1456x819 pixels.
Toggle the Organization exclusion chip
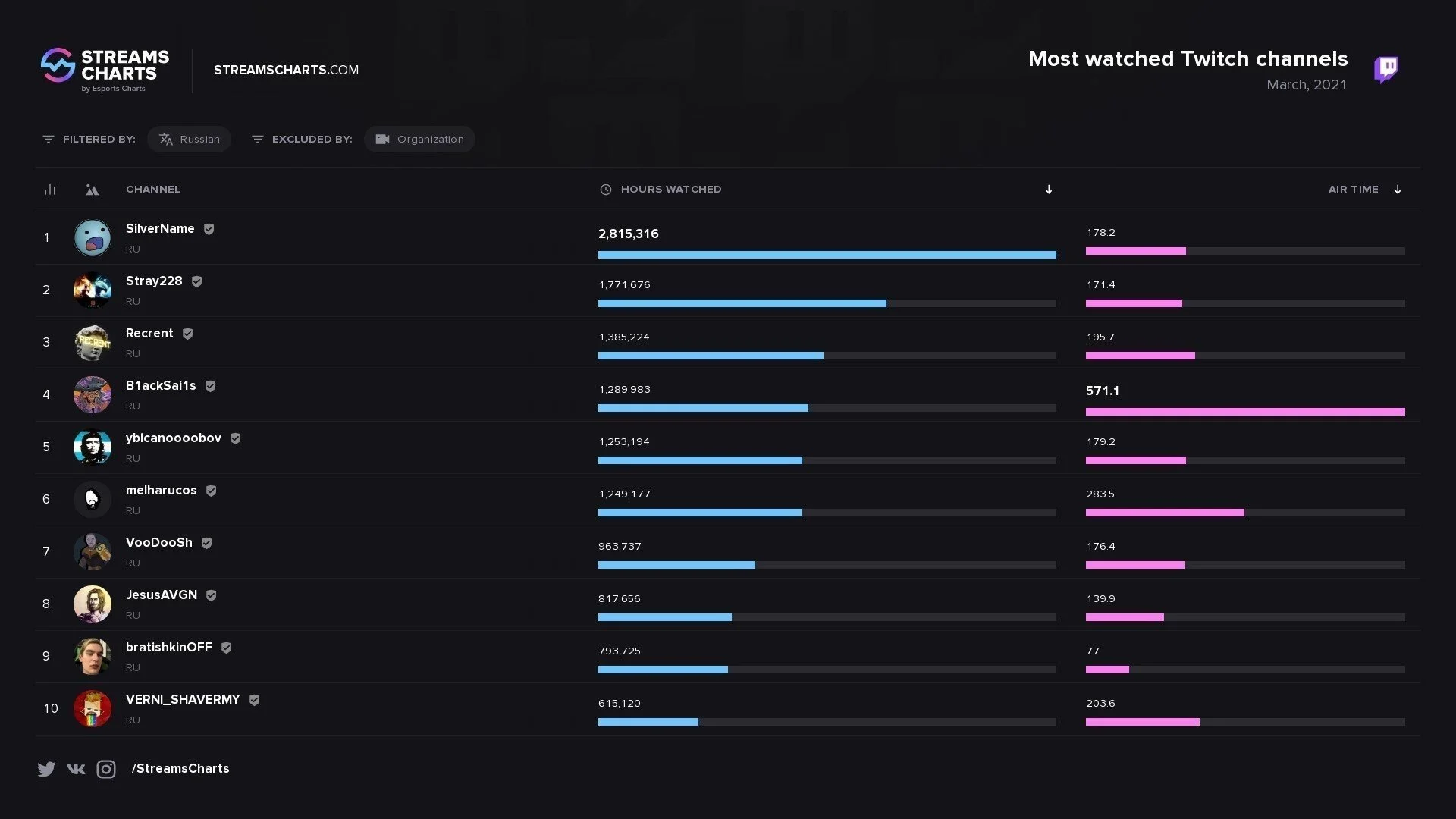coord(419,140)
